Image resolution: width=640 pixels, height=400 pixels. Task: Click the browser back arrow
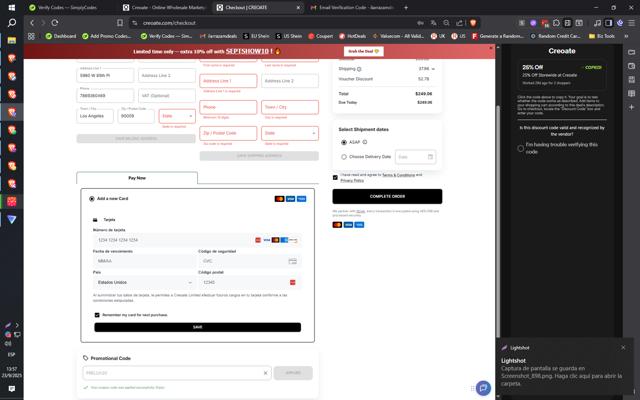(x=32, y=23)
